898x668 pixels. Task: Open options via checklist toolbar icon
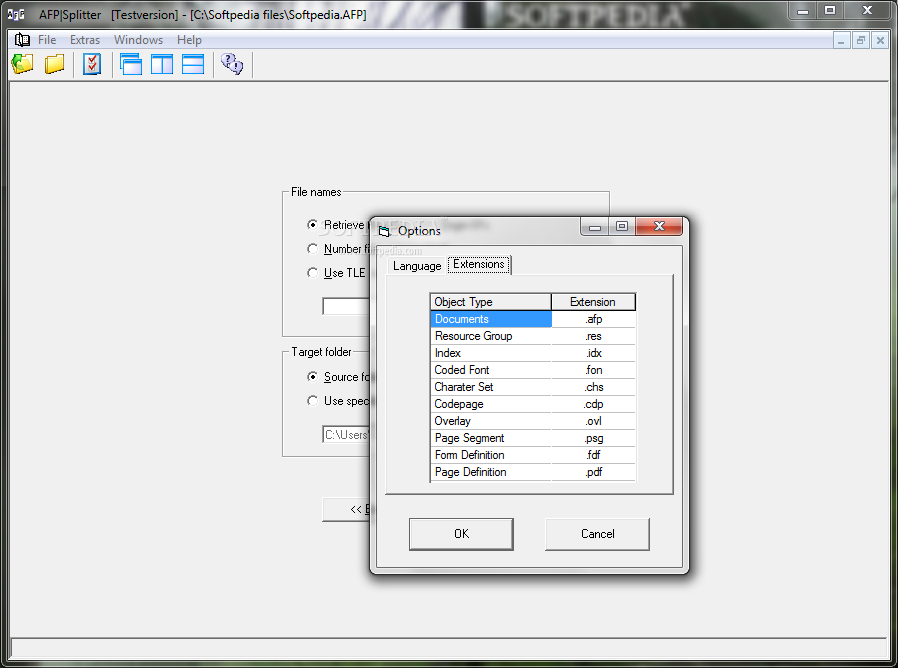pos(92,64)
